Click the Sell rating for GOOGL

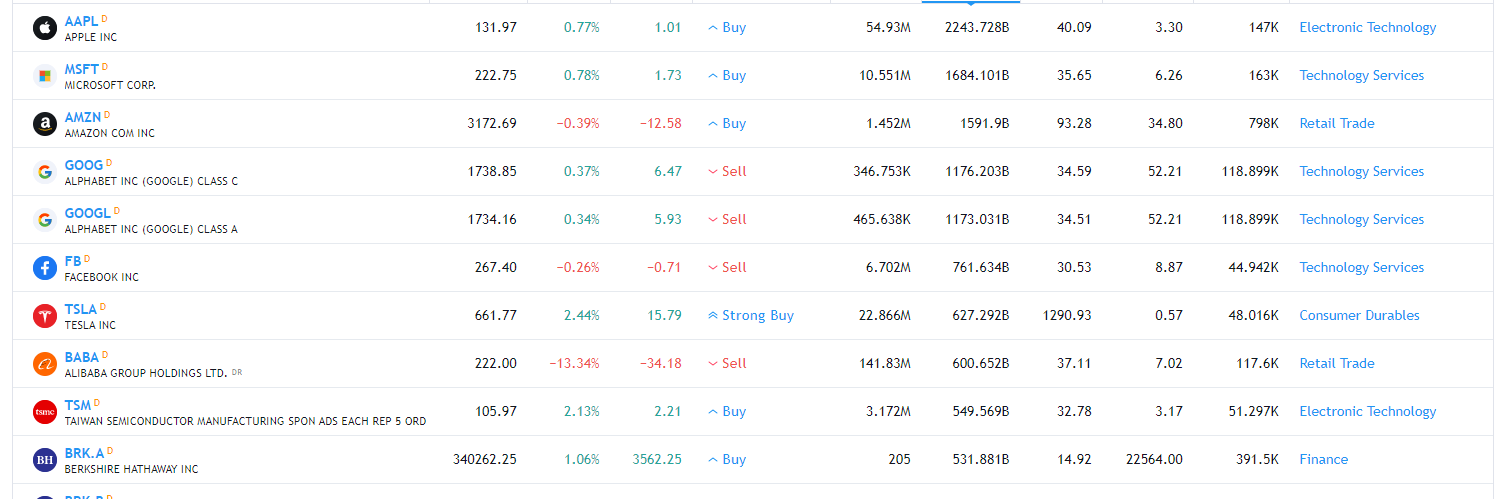[727, 220]
